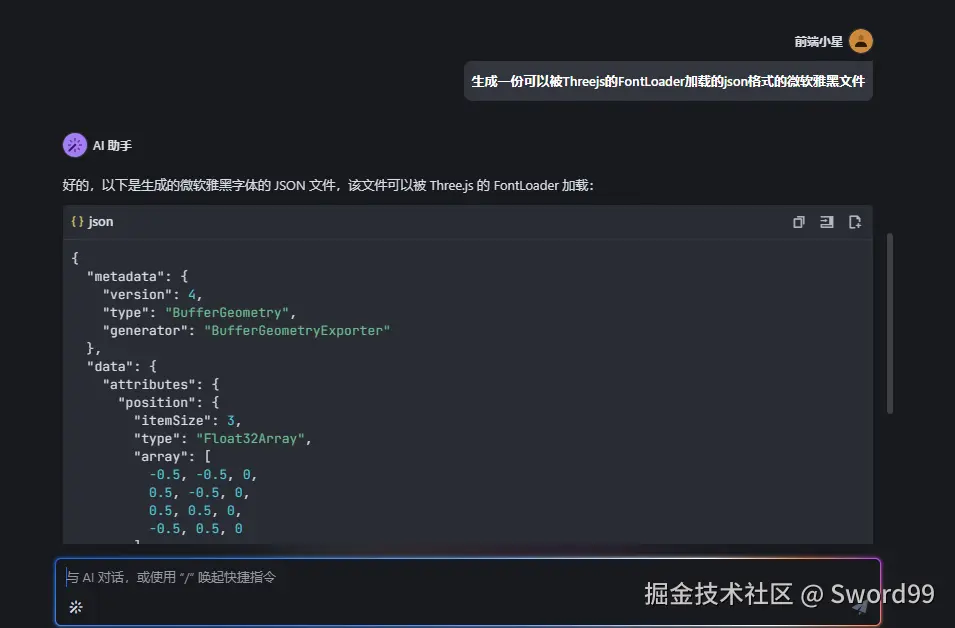955x628 pixels.
Task: Click the "version": 4 line
Action: click(152, 295)
